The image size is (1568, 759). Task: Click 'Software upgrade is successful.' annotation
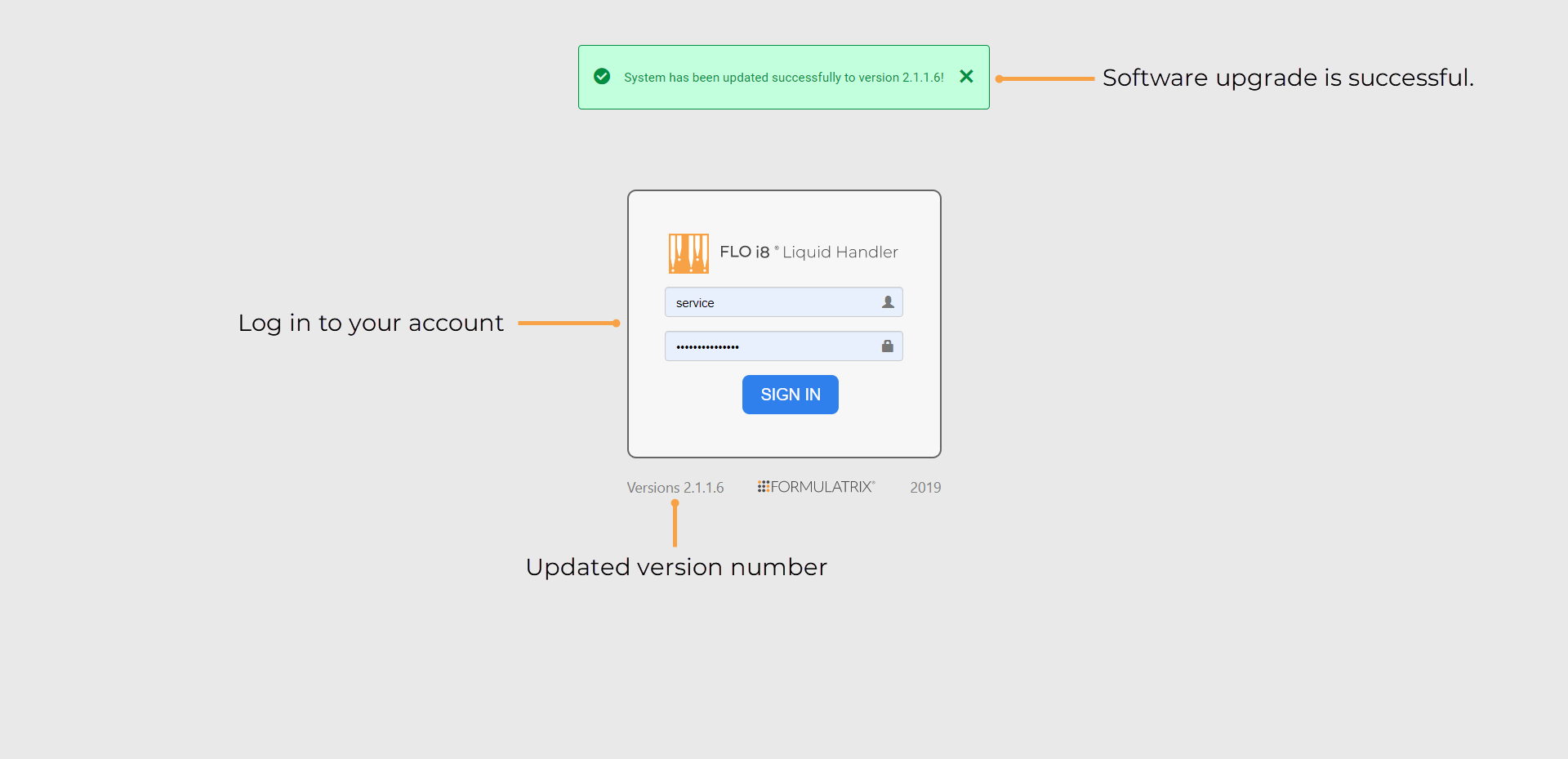[x=1288, y=78]
